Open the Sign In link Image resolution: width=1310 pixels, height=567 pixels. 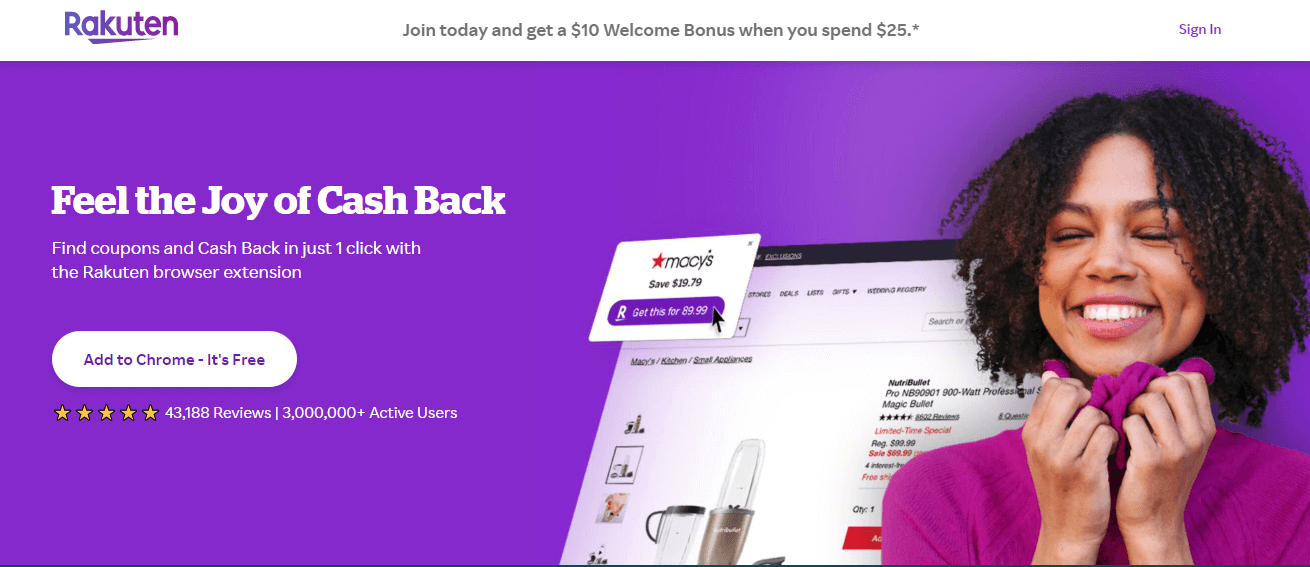point(1200,29)
